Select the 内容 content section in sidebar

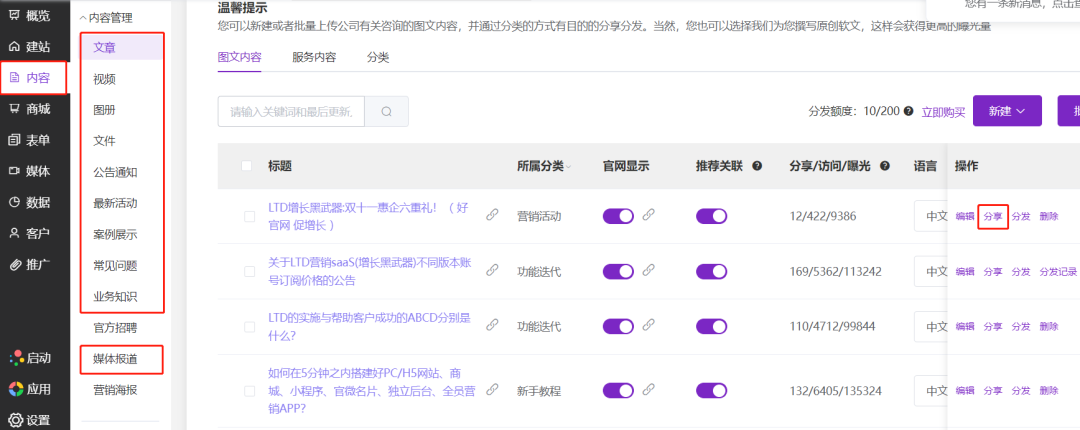pos(34,78)
